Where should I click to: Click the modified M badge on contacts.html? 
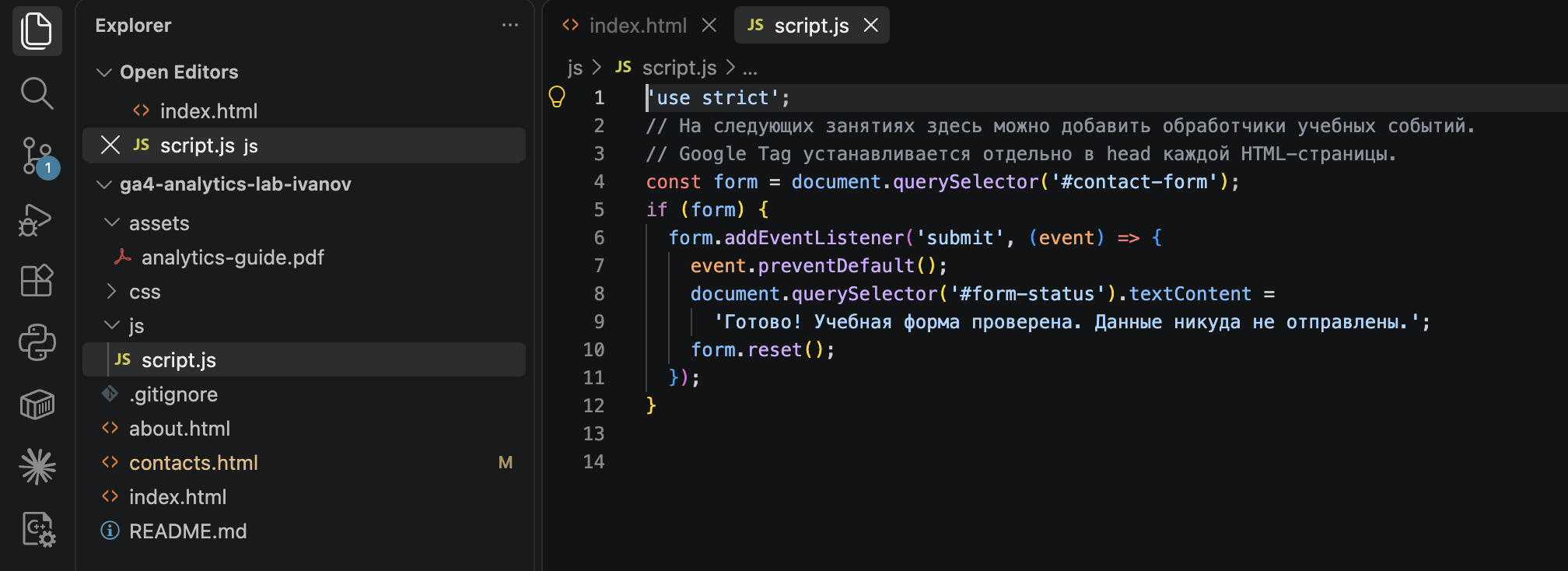click(x=506, y=463)
